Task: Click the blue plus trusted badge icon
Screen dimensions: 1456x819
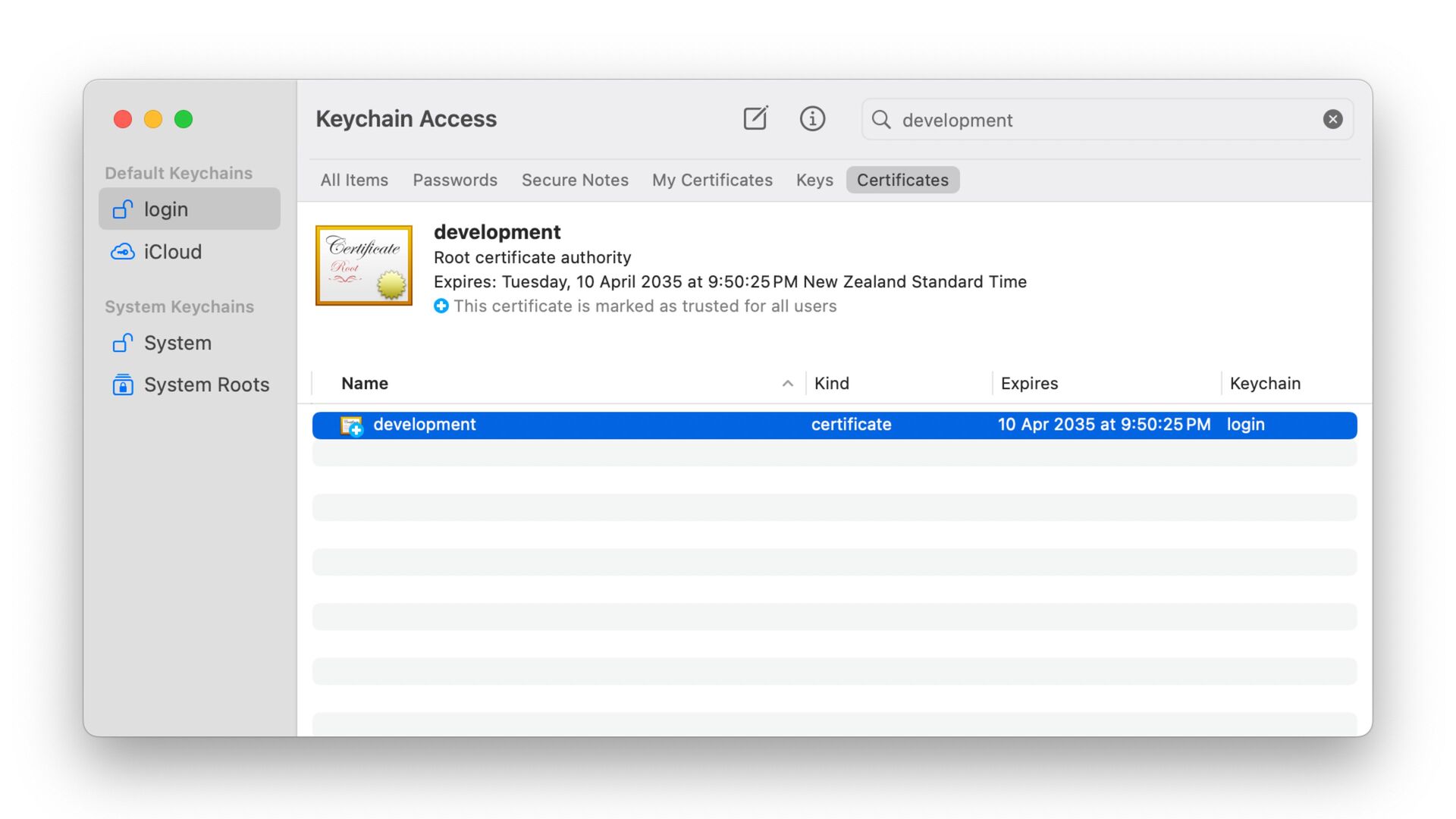Action: 441,306
